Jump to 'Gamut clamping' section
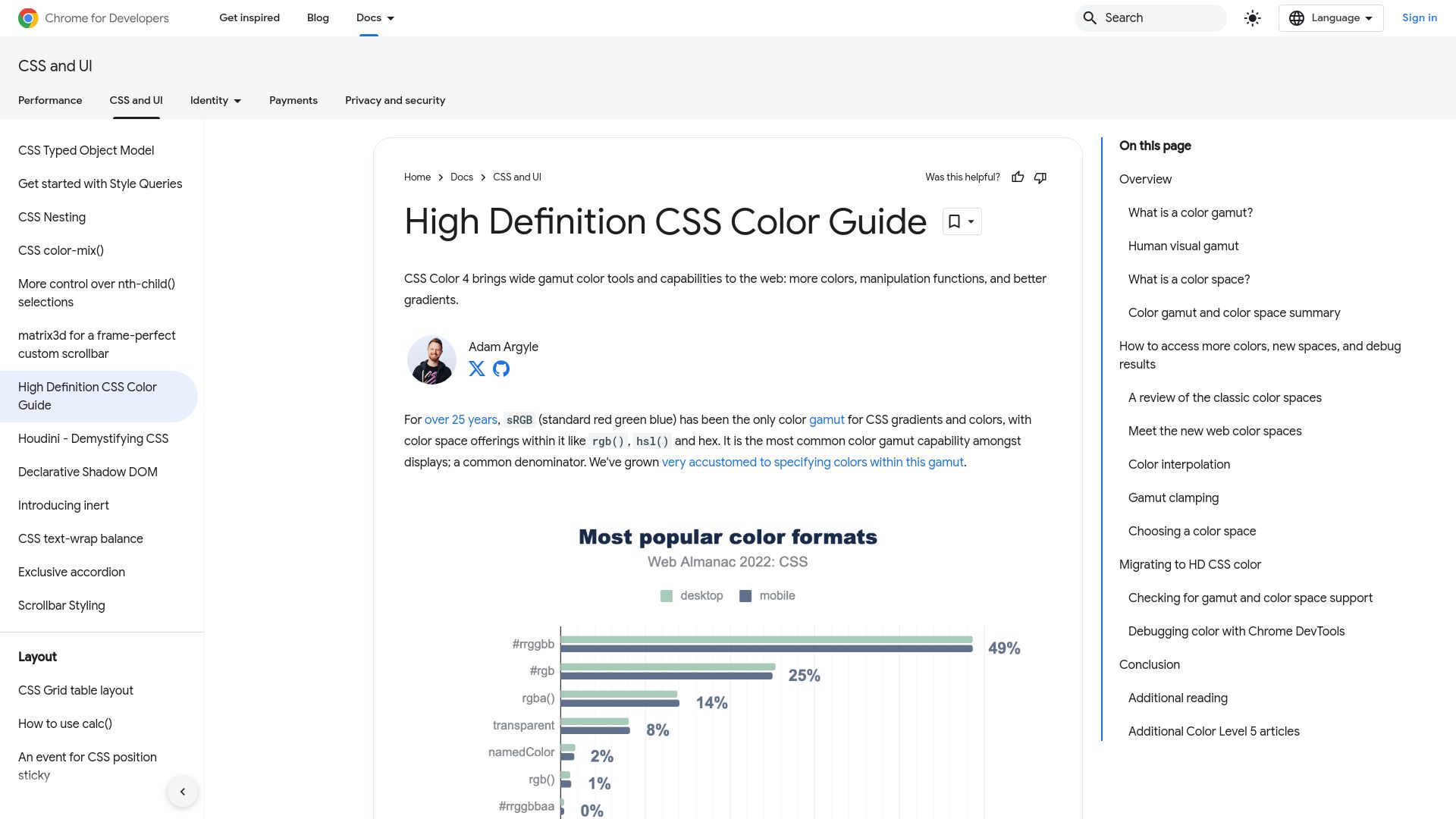 (x=1173, y=498)
